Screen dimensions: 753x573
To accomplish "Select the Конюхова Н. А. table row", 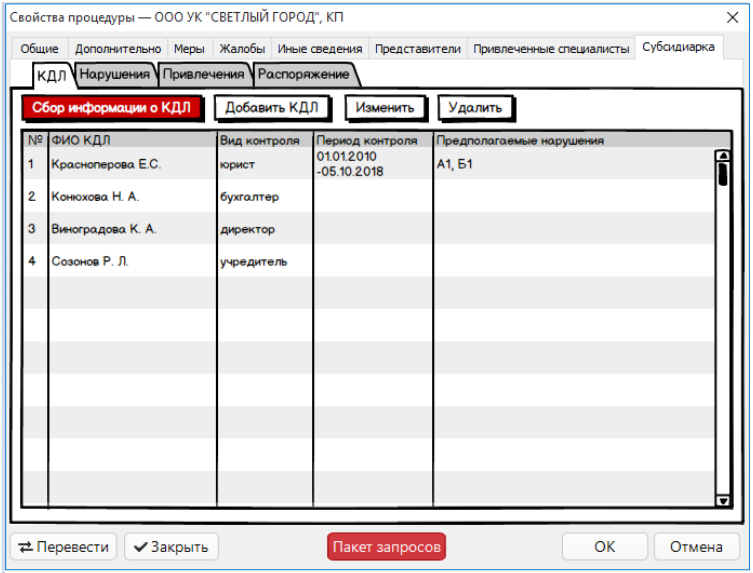I will [95, 197].
